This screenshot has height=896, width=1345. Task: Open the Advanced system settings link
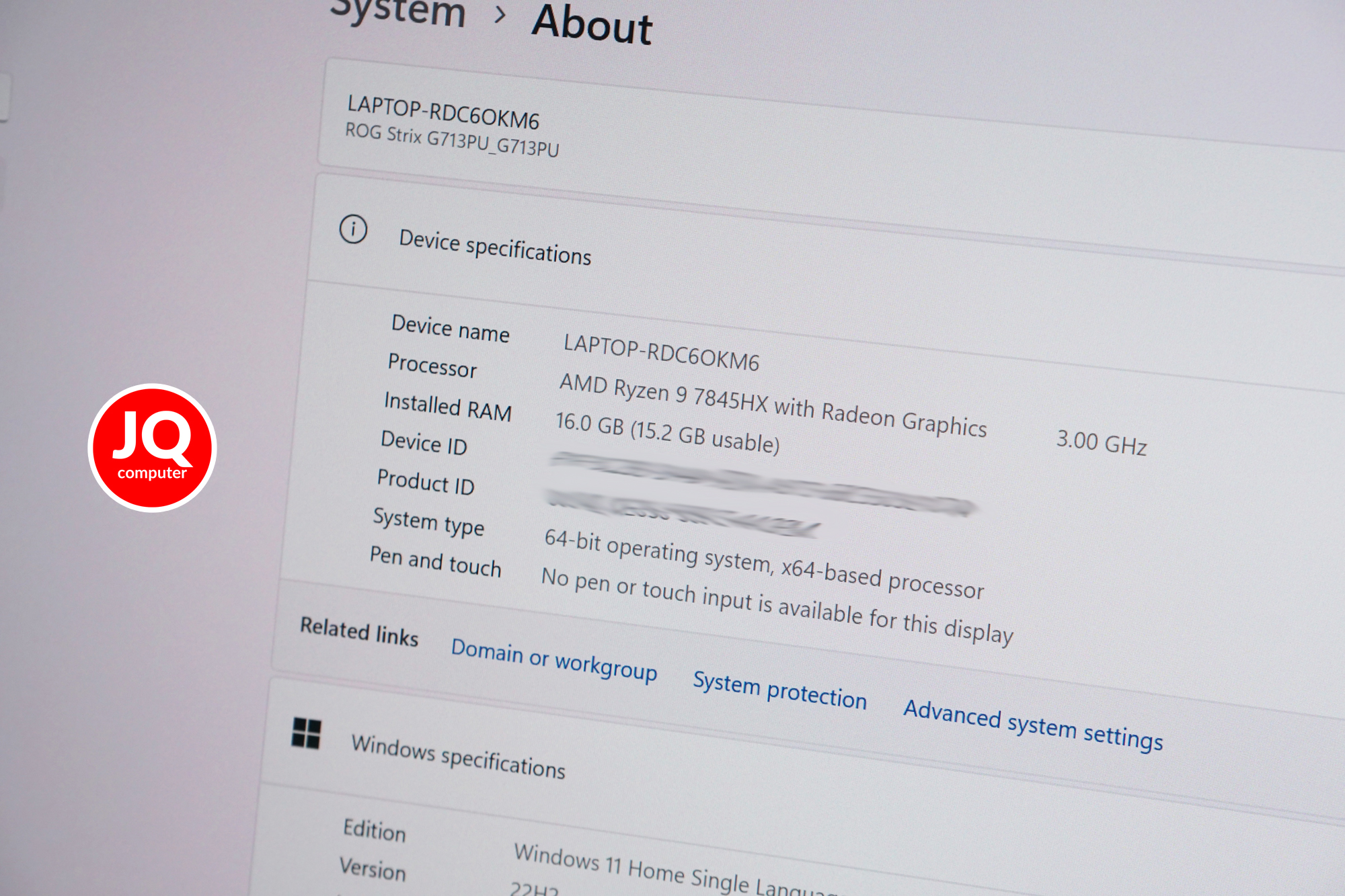tap(1033, 725)
